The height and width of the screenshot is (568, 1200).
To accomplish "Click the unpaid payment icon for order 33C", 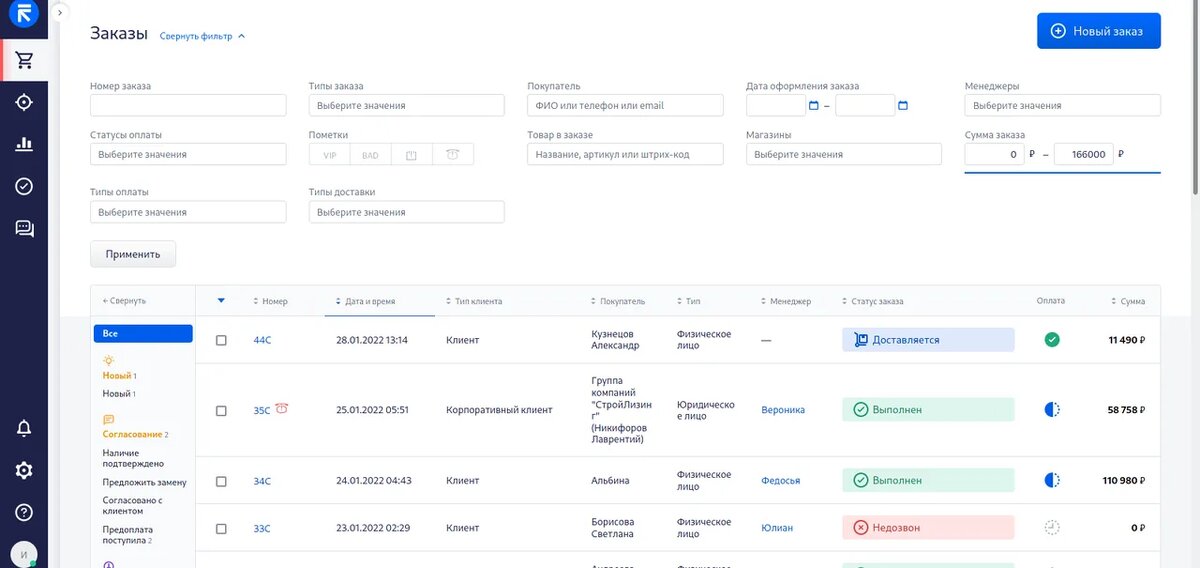I will point(1052,527).
